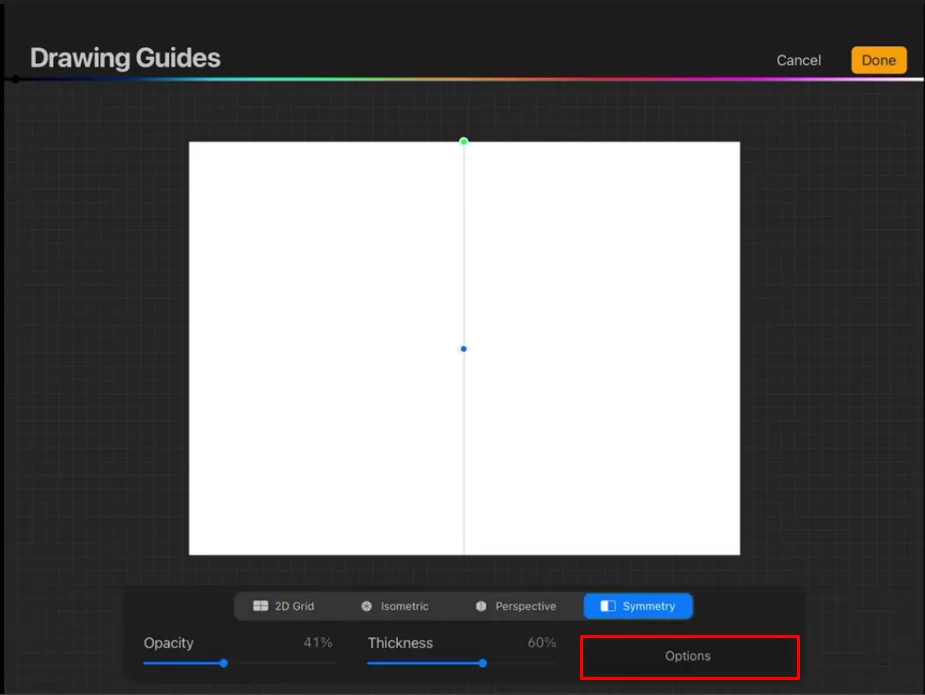Cancel the Drawing Guides changes
The height and width of the screenshot is (695, 925).
(798, 60)
